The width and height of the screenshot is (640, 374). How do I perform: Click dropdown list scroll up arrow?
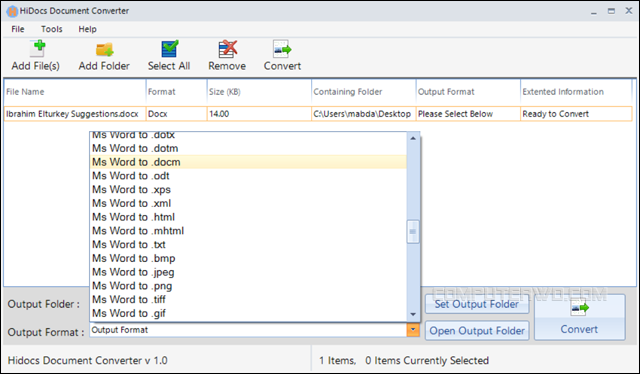(x=413, y=138)
